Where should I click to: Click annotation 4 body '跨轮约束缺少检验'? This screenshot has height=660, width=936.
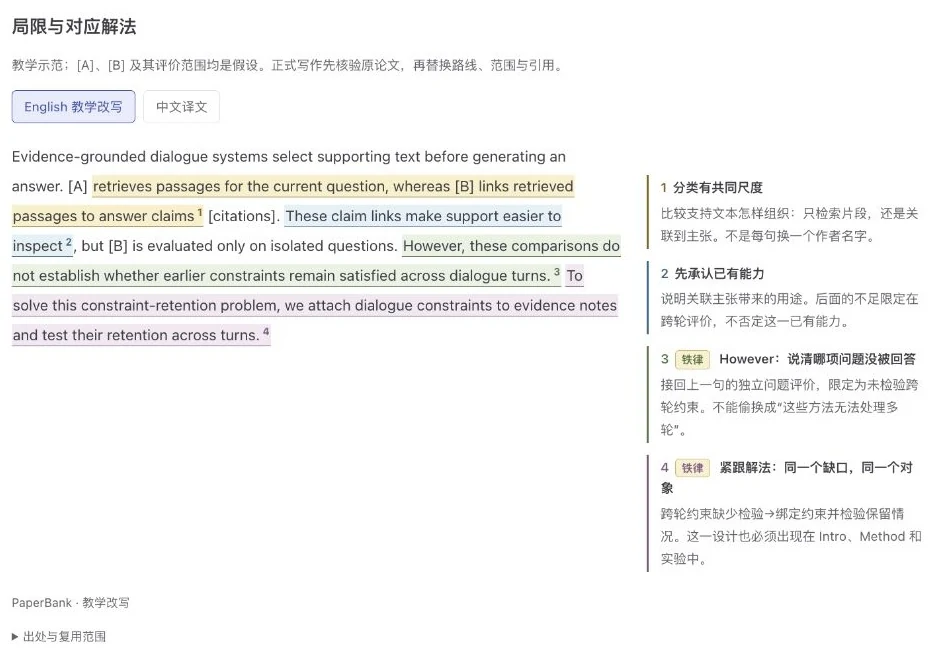coord(791,536)
